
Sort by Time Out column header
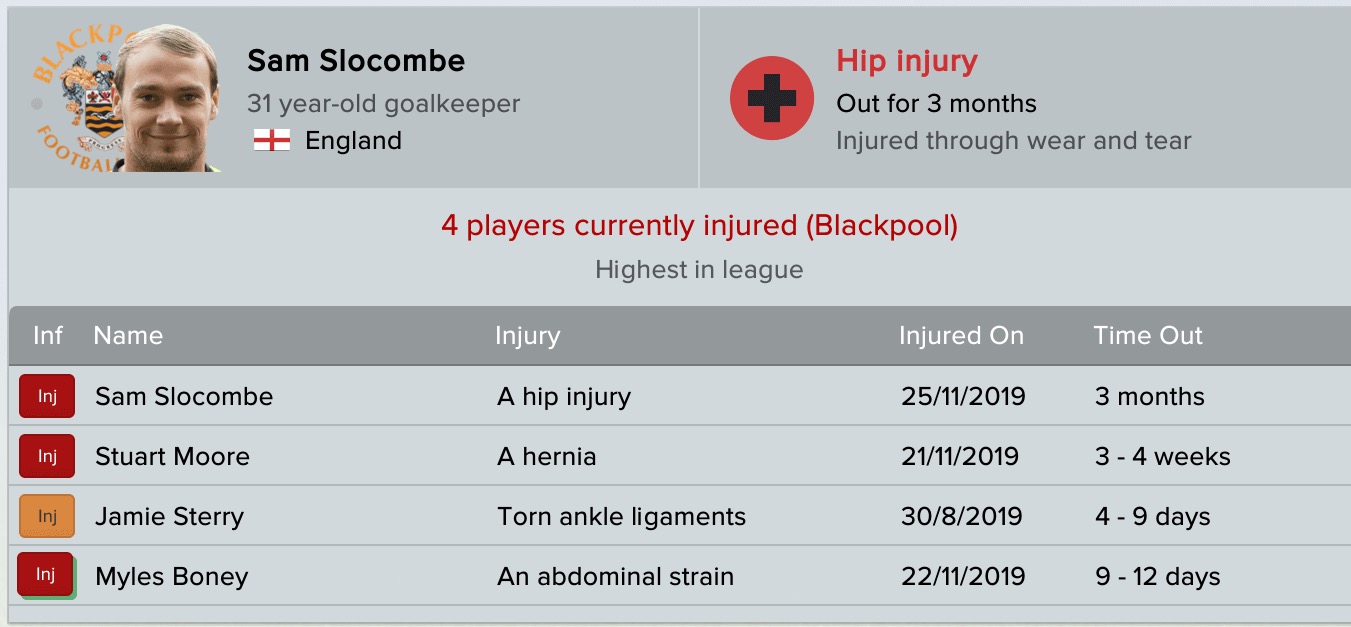[x=1148, y=336]
